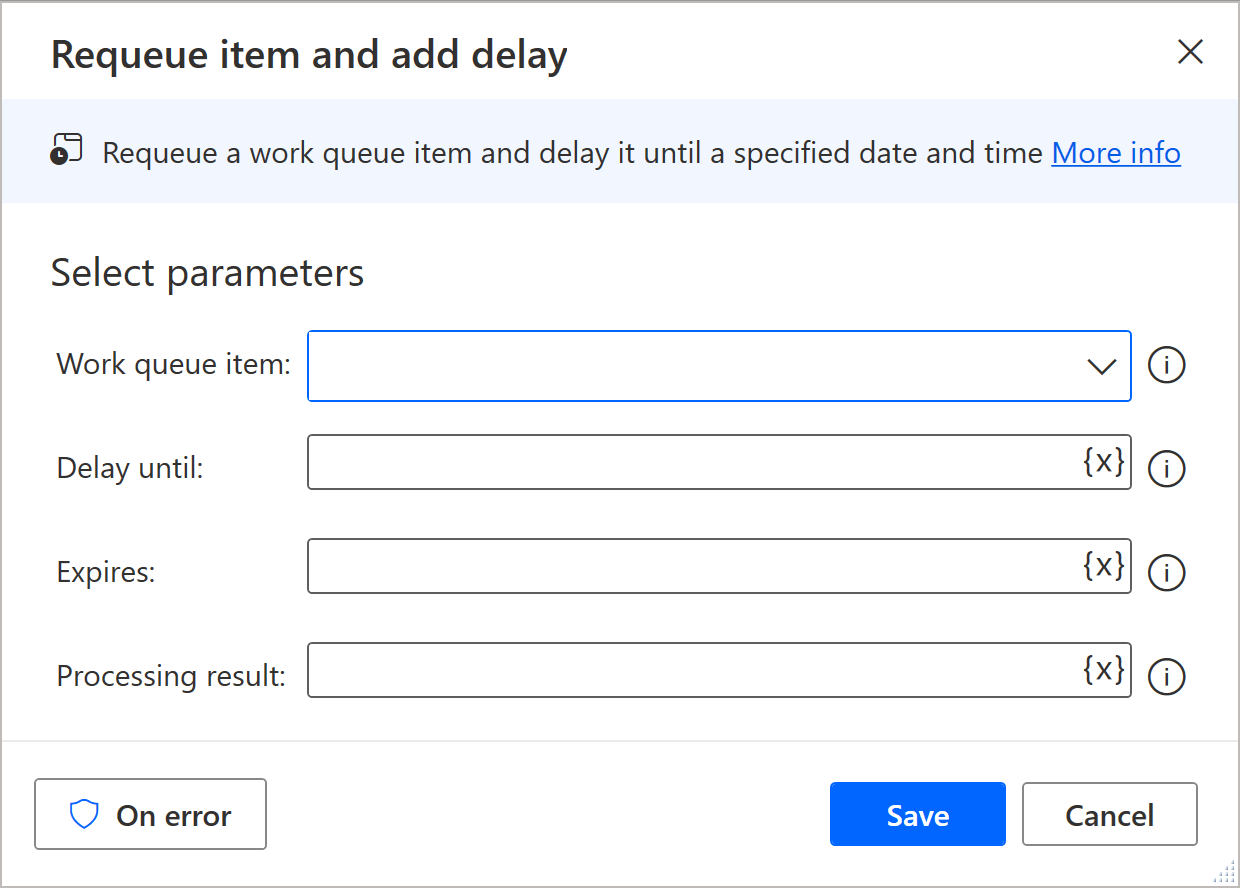Click the resize grip in dialog corner
This screenshot has width=1240, height=888.
pos(1223,871)
